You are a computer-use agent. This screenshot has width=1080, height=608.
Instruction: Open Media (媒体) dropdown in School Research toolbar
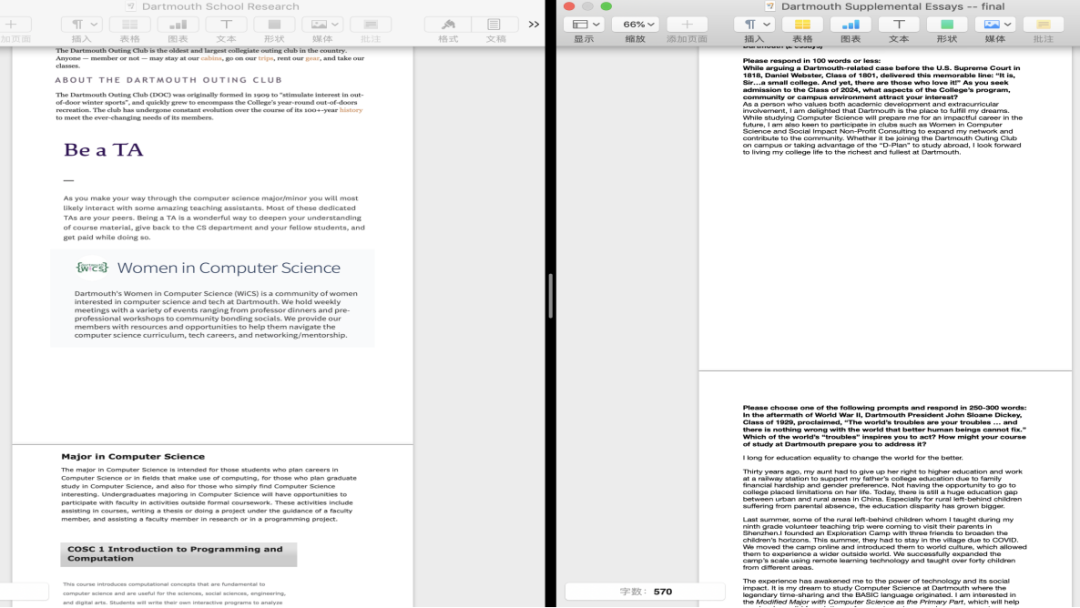tap(322, 25)
